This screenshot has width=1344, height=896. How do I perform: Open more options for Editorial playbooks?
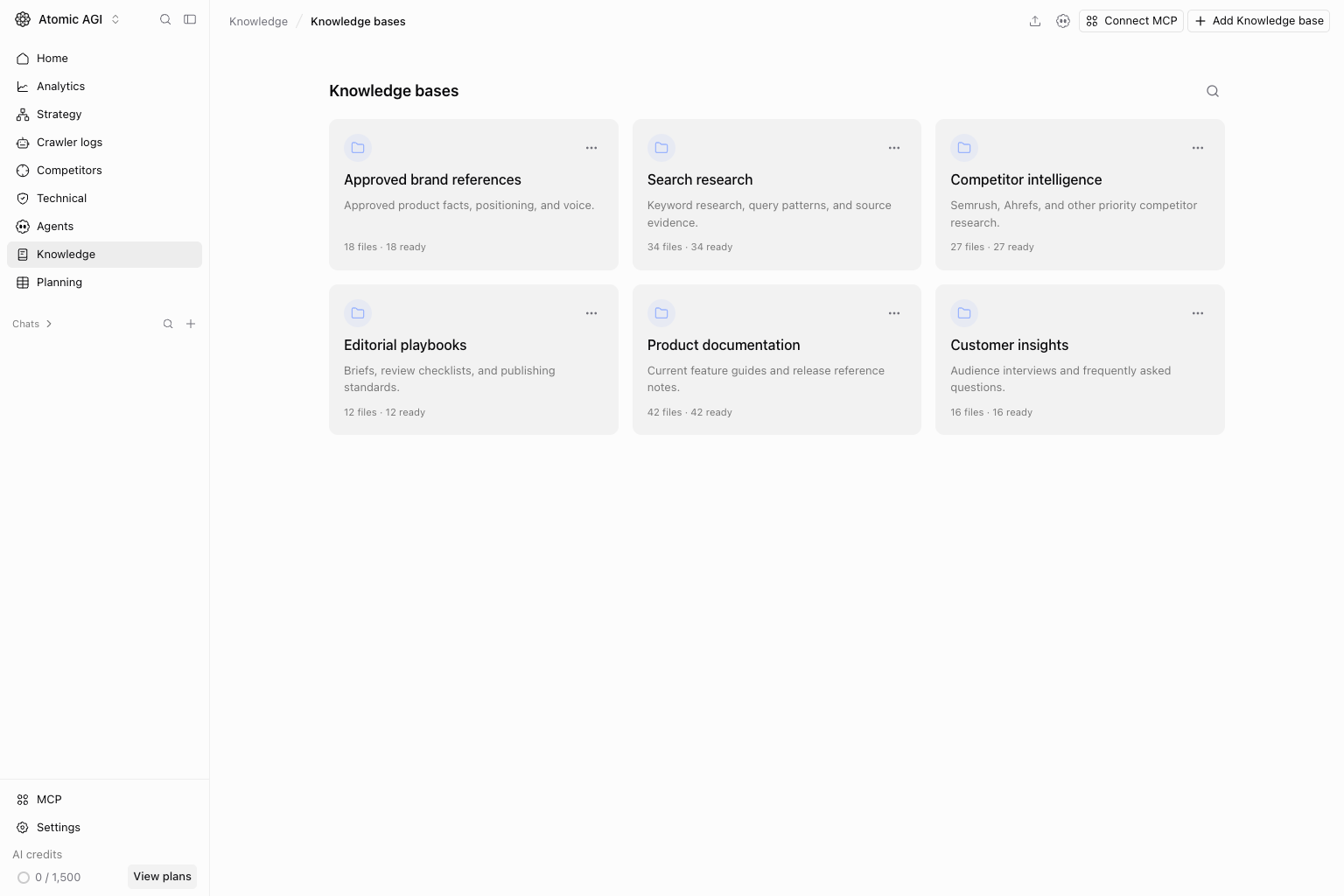(x=591, y=313)
